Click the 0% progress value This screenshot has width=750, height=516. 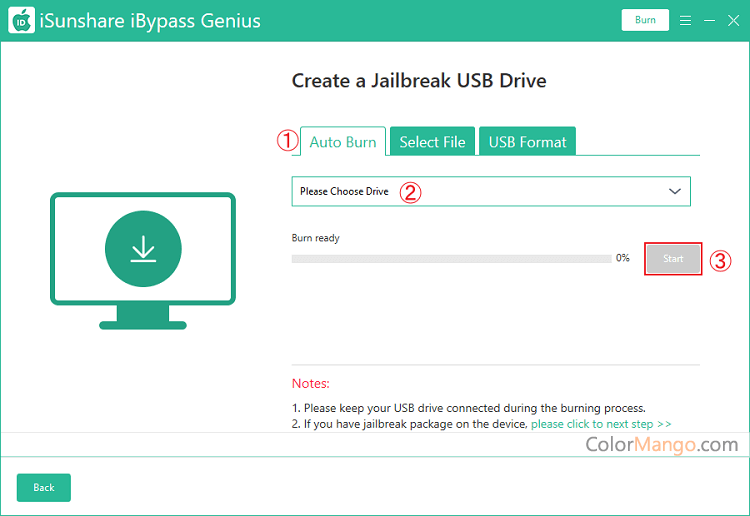pos(623,258)
